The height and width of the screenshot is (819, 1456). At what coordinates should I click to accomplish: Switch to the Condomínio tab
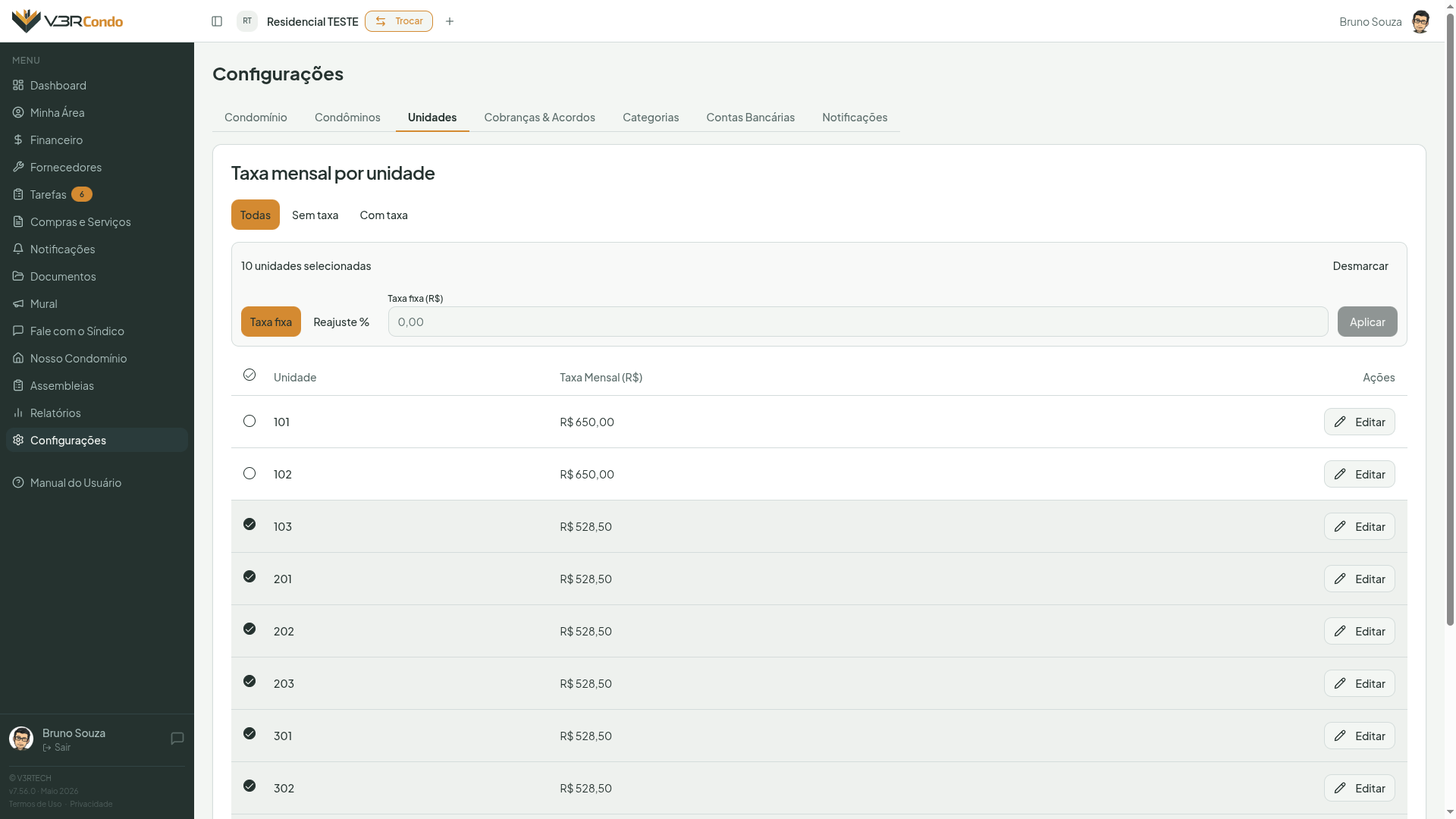(256, 117)
